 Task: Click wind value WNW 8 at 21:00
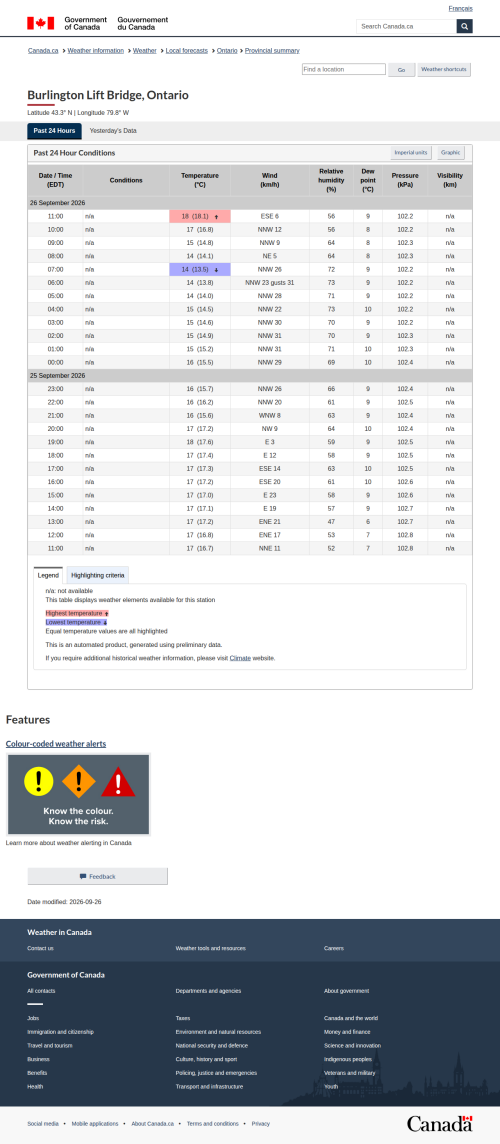(x=269, y=415)
